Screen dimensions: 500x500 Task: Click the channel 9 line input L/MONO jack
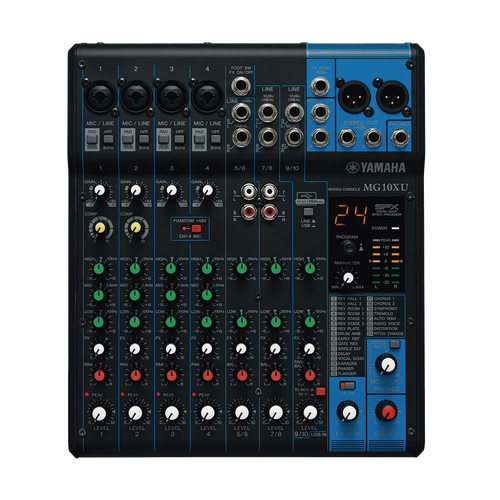click(294, 112)
